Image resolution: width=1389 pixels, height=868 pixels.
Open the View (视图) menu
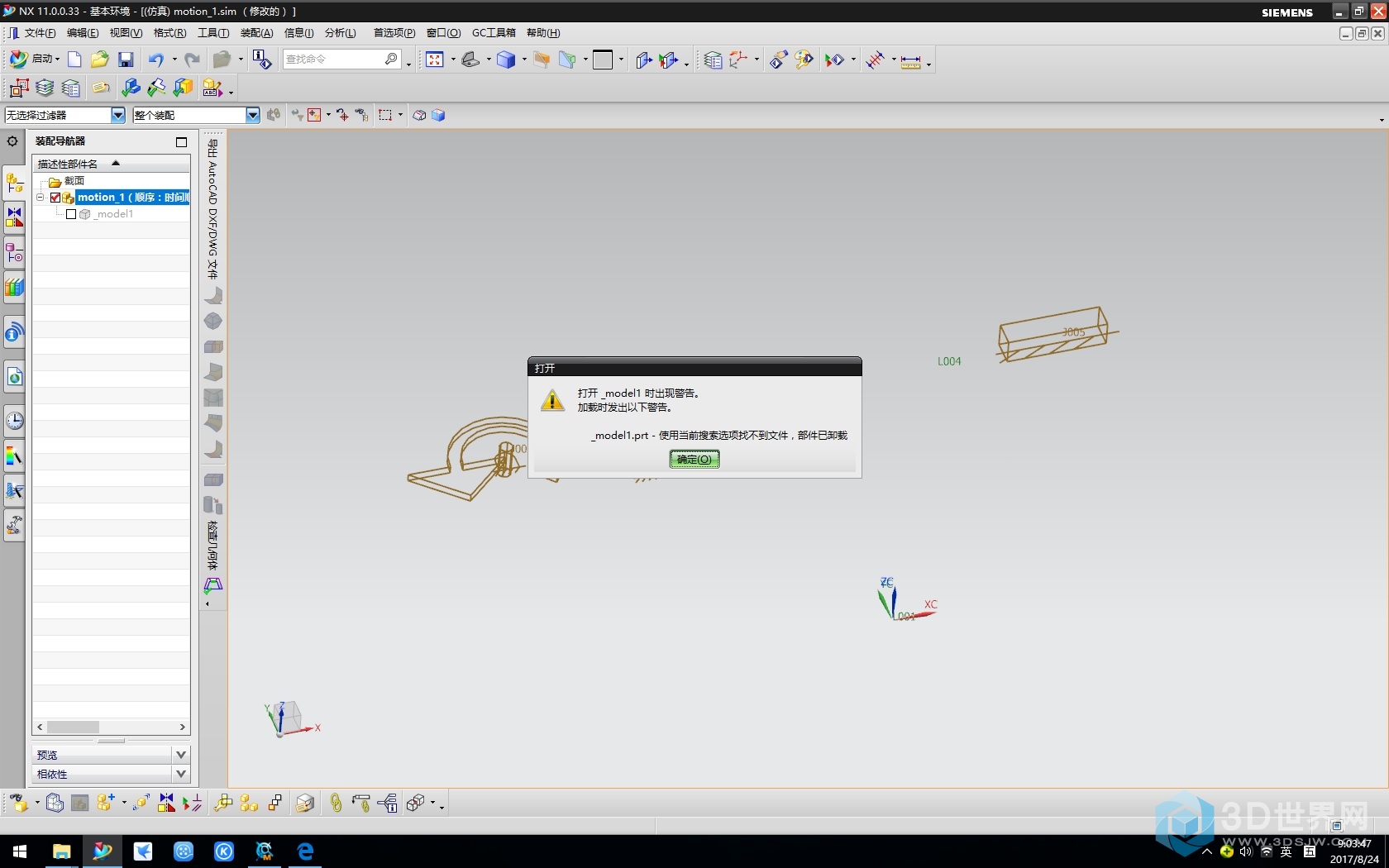pos(126,33)
